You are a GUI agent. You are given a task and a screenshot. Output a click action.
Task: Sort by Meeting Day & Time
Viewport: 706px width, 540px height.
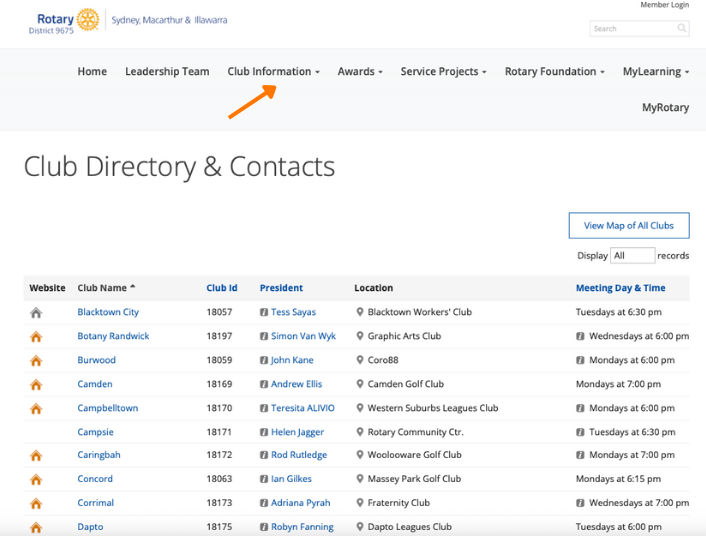[620, 288]
